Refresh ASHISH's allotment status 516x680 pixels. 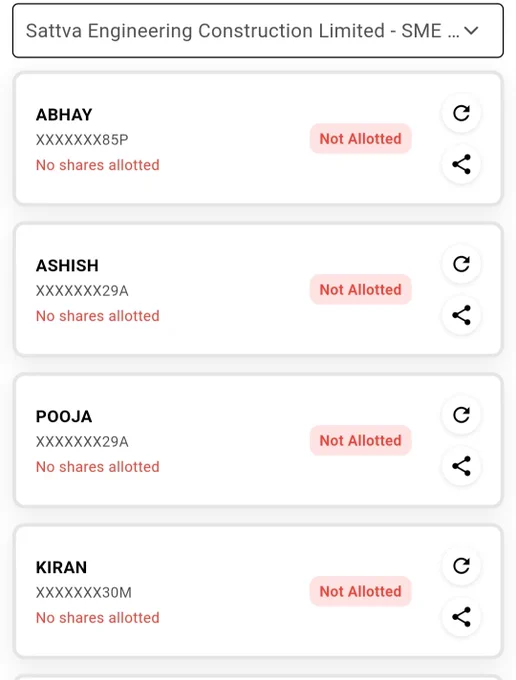point(461,264)
